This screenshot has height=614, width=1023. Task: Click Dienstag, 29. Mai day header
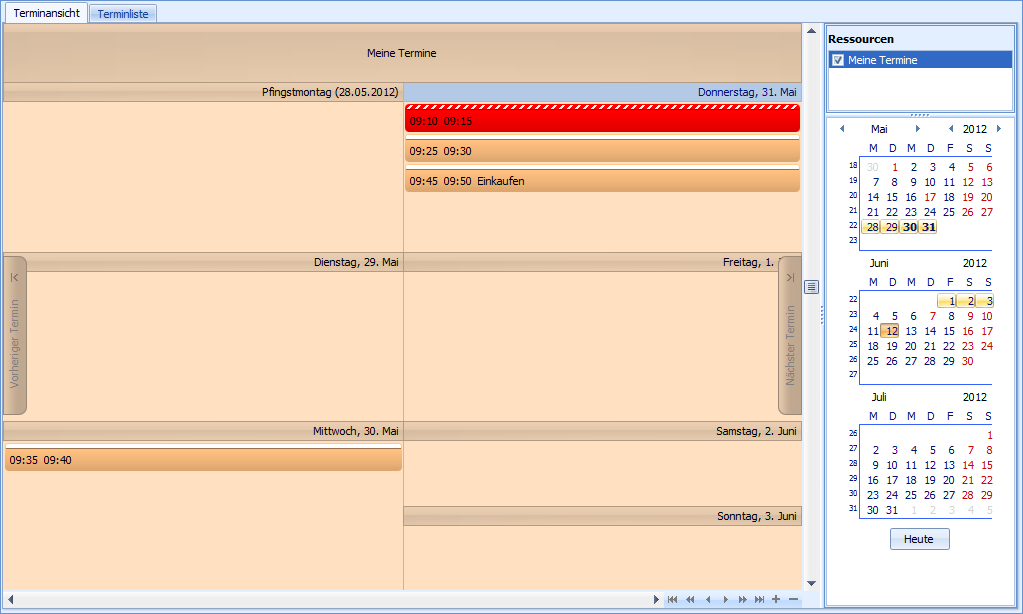point(203,262)
